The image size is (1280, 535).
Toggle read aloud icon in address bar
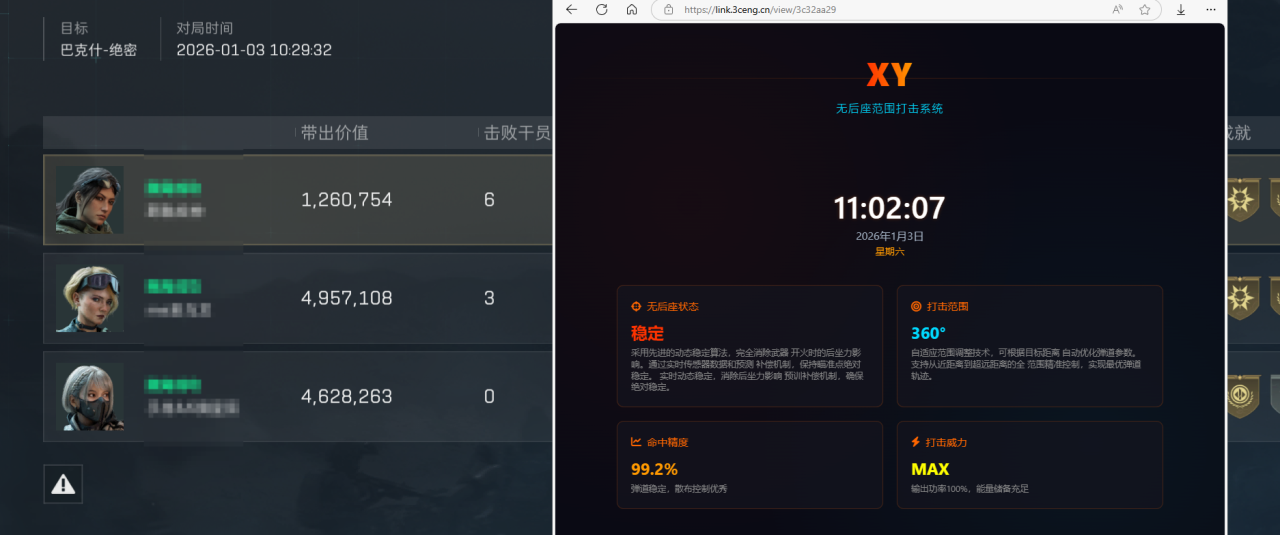pos(1117,9)
